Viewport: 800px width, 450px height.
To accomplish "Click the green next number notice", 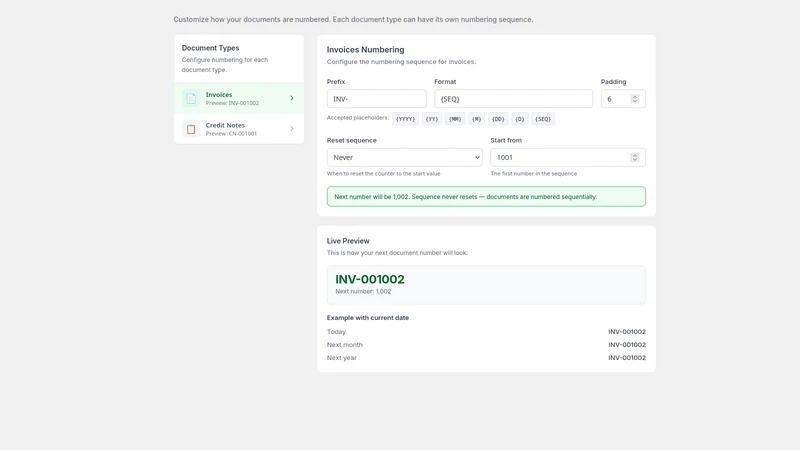I will click(x=486, y=197).
